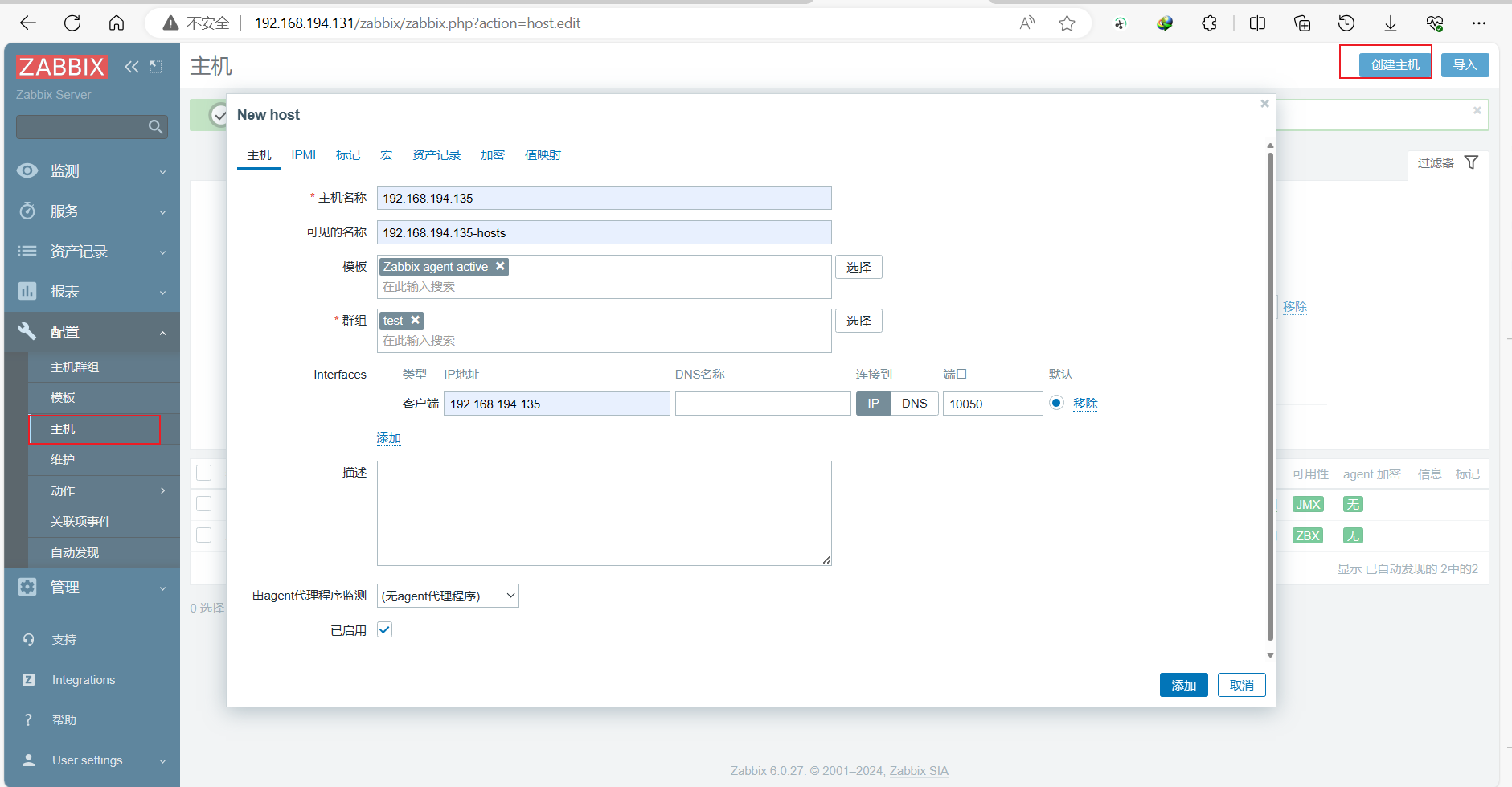Click the 取消 cancel button
The width and height of the screenshot is (1512, 787).
(x=1241, y=685)
